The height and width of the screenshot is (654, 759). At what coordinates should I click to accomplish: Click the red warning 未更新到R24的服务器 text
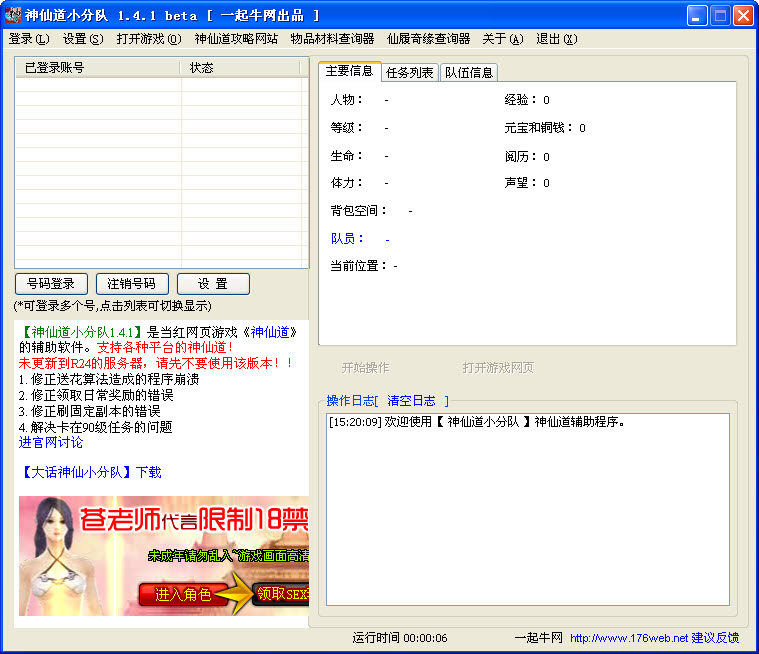(x=156, y=363)
